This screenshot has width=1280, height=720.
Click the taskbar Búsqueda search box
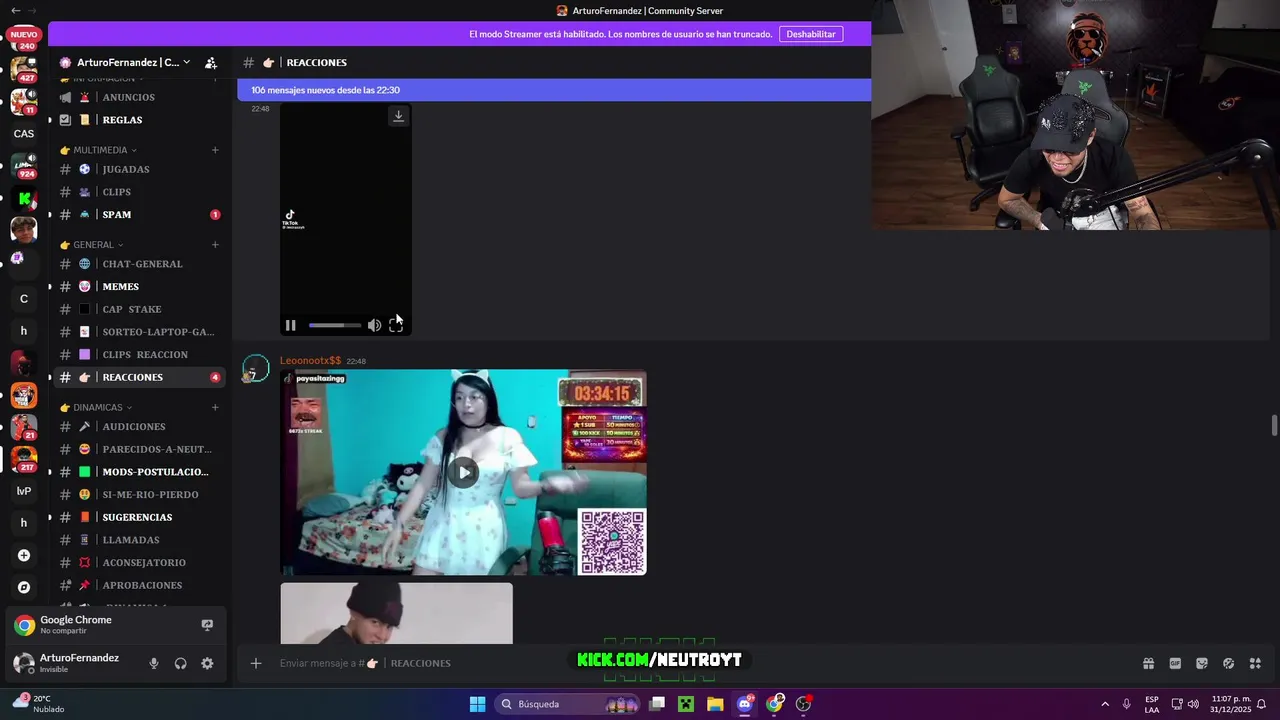[x=569, y=704]
